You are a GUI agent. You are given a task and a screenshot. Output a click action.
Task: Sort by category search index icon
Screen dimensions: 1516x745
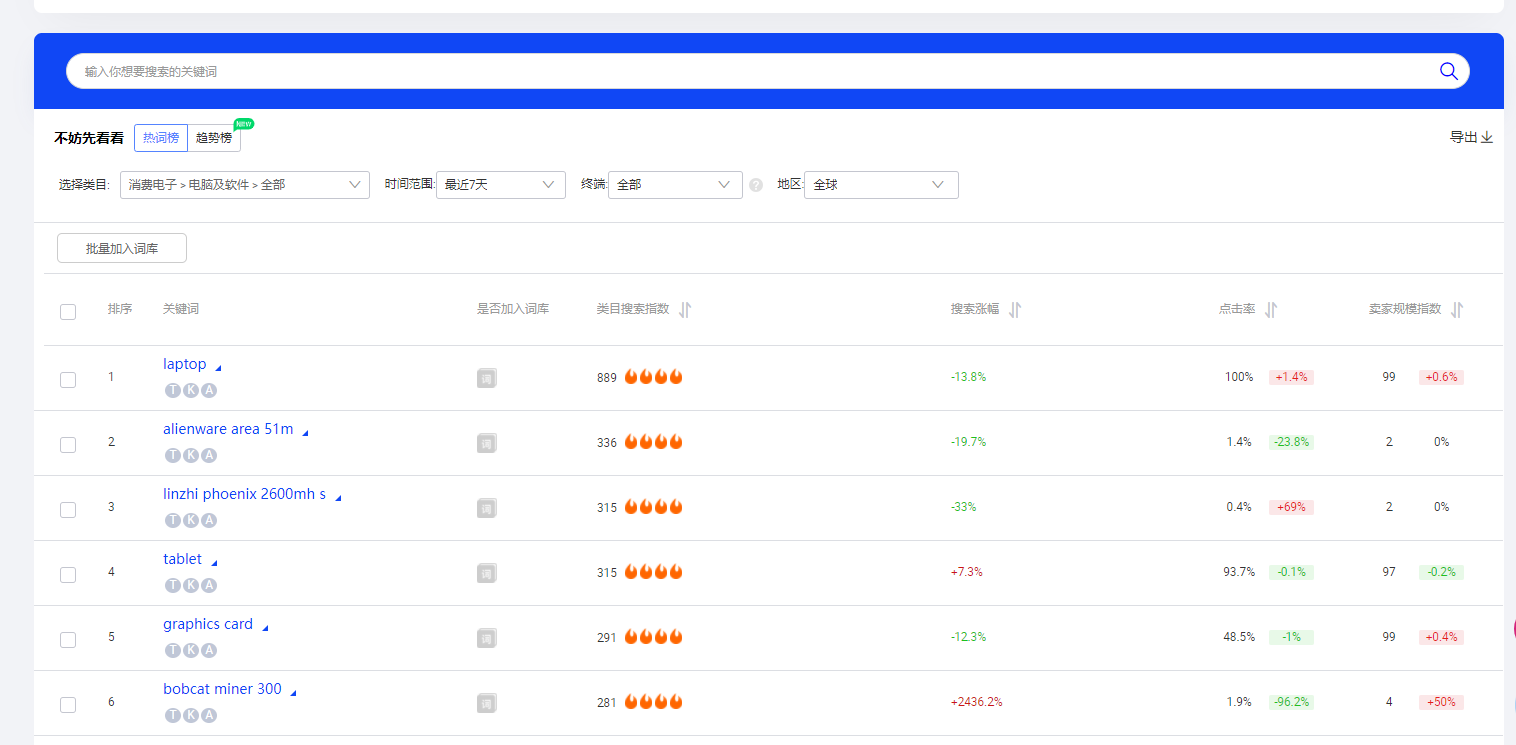coord(685,310)
